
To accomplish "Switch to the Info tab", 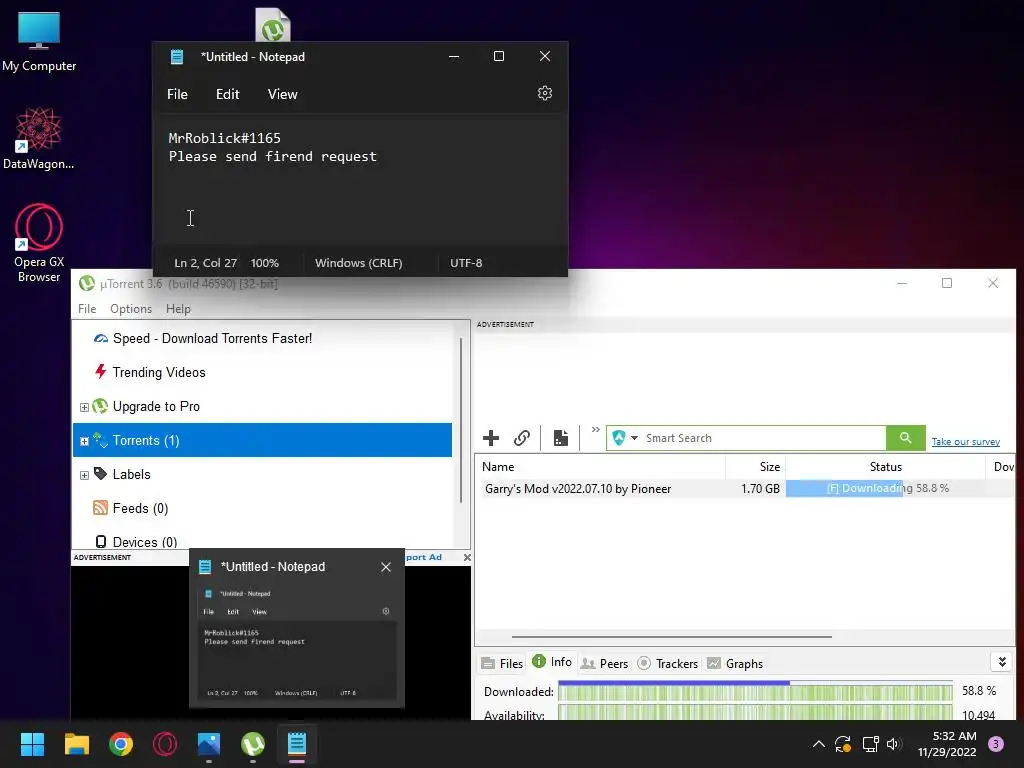I will tap(552, 662).
